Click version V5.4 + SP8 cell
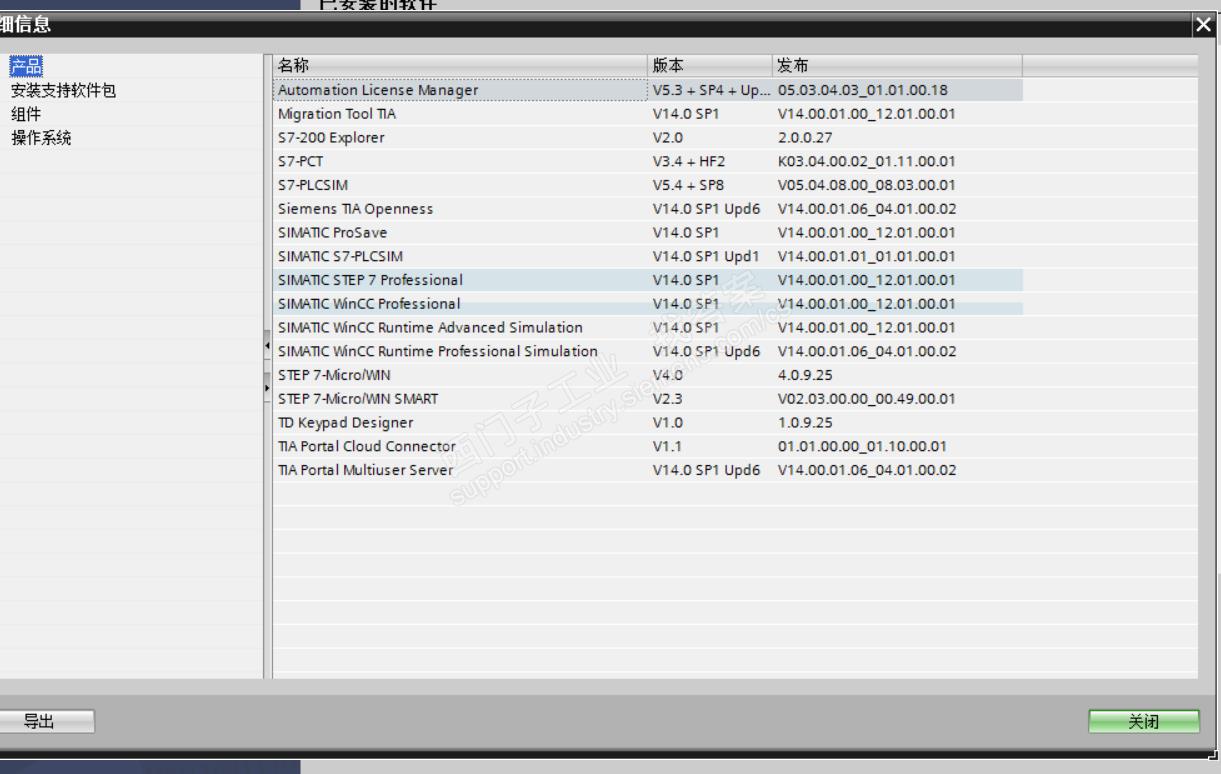 (x=711, y=185)
